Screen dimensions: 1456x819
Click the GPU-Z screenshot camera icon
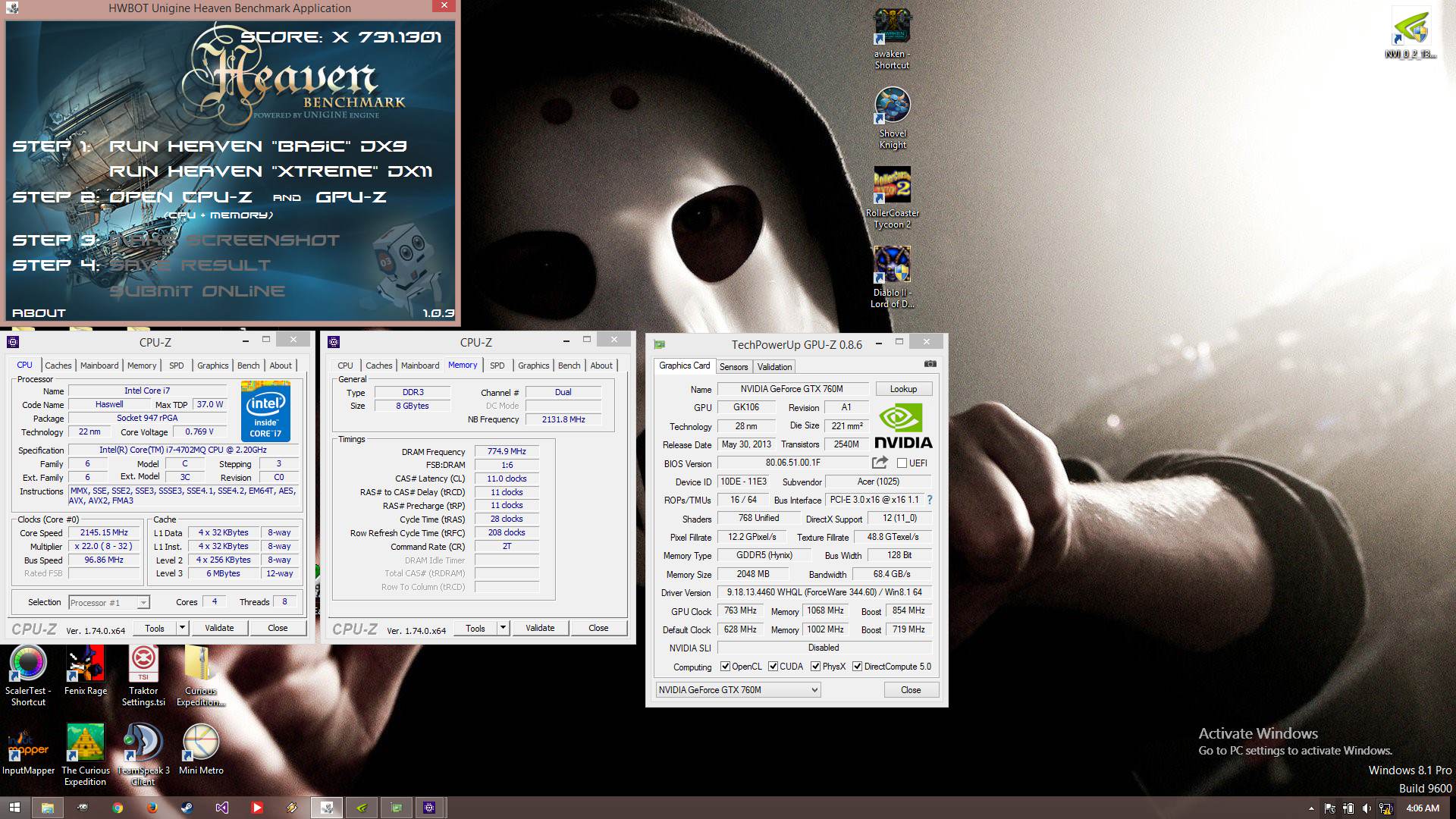(x=930, y=364)
